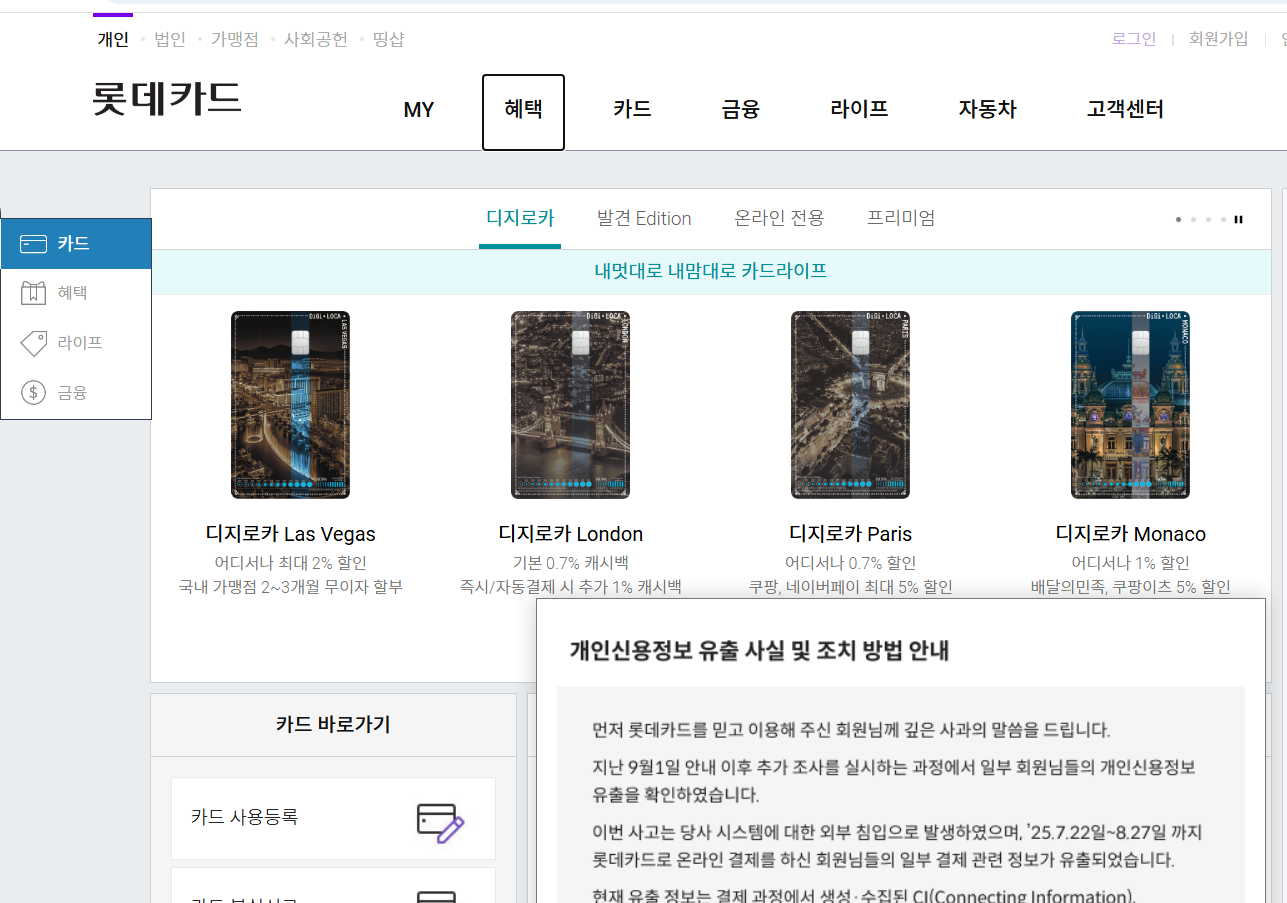1287x903 pixels.
Task: Click the 롯데카드 logo
Action: click(167, 99)
